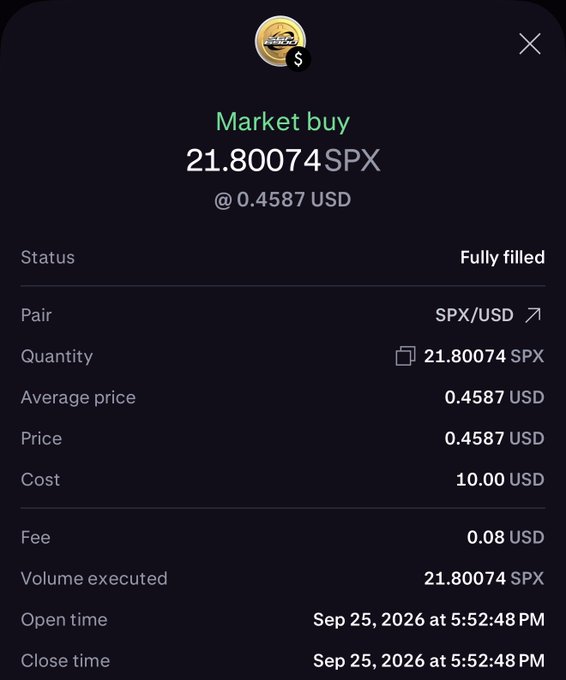Select the Volume executed value
566x680 pixels.
(484, 579)
